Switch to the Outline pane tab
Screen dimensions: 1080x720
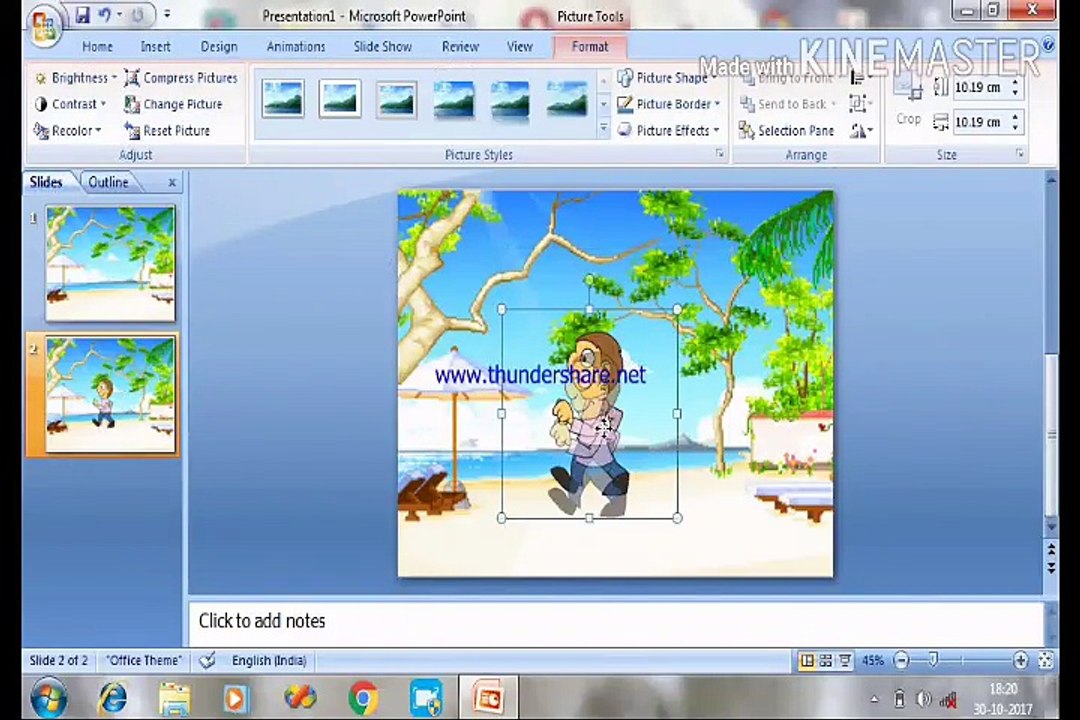coord(109,183)
